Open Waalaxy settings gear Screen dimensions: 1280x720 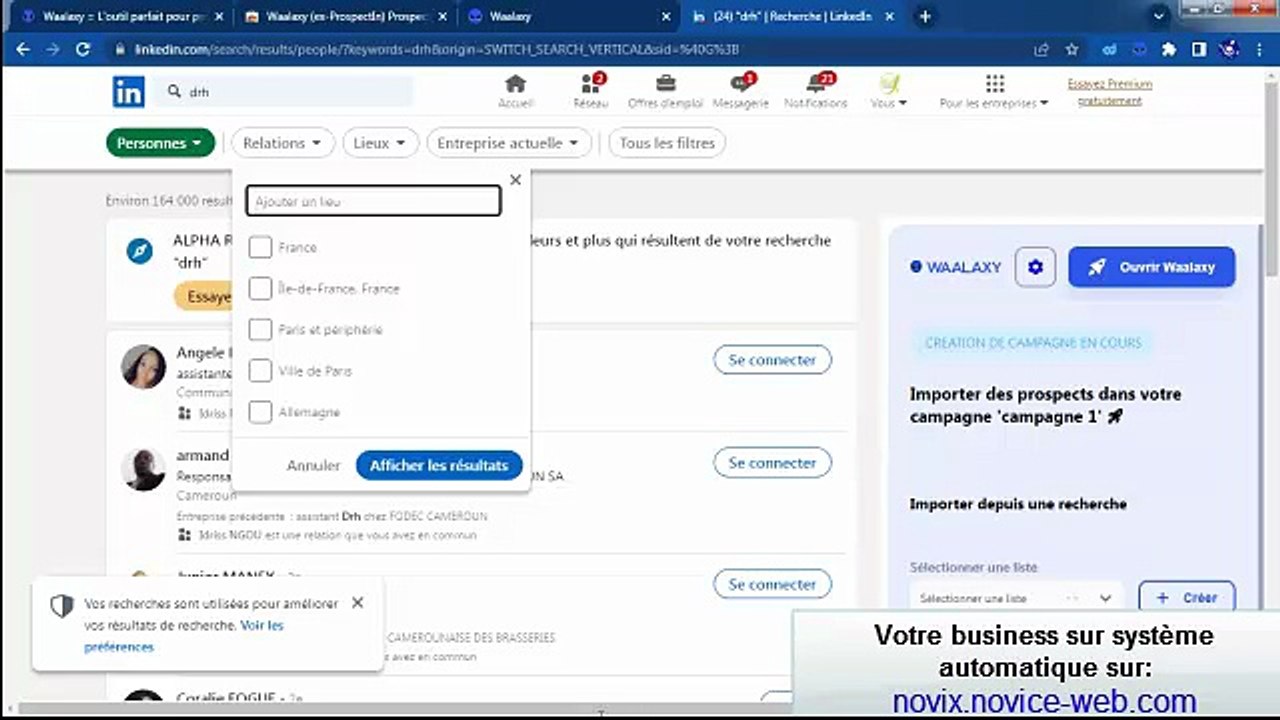1035,267
